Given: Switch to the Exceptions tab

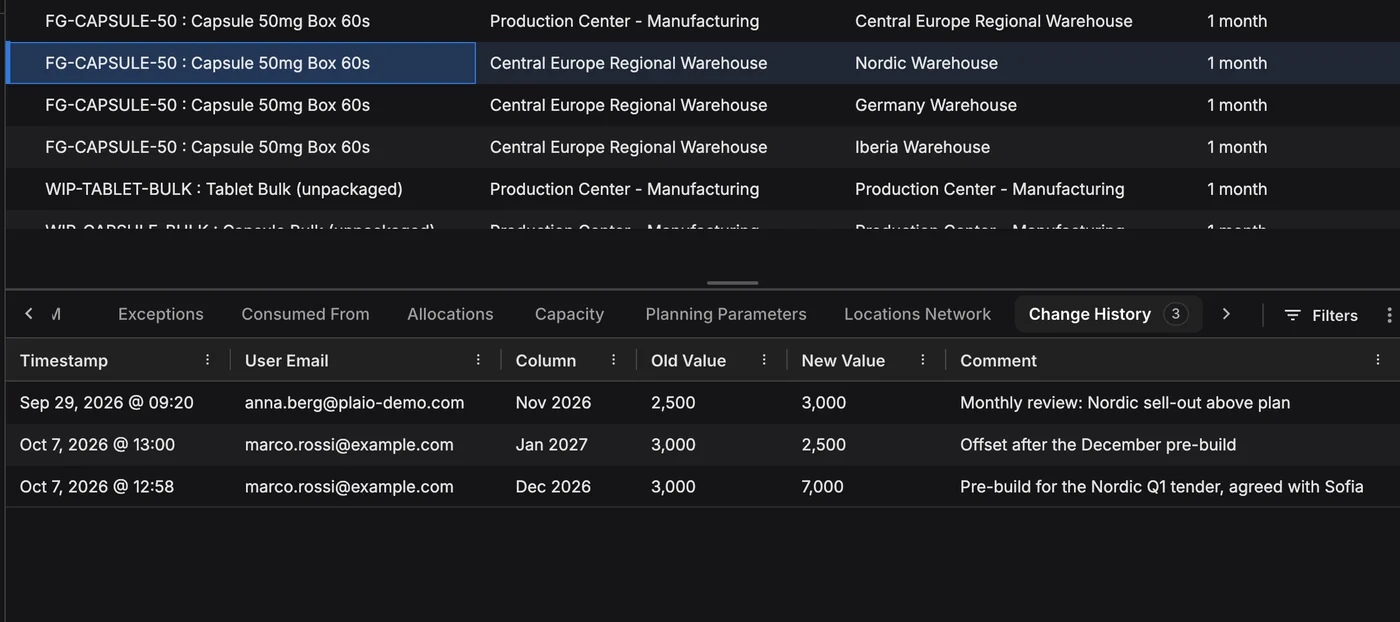Looking at the screenshot, I should pyautogui.click(x=161, y=314).
